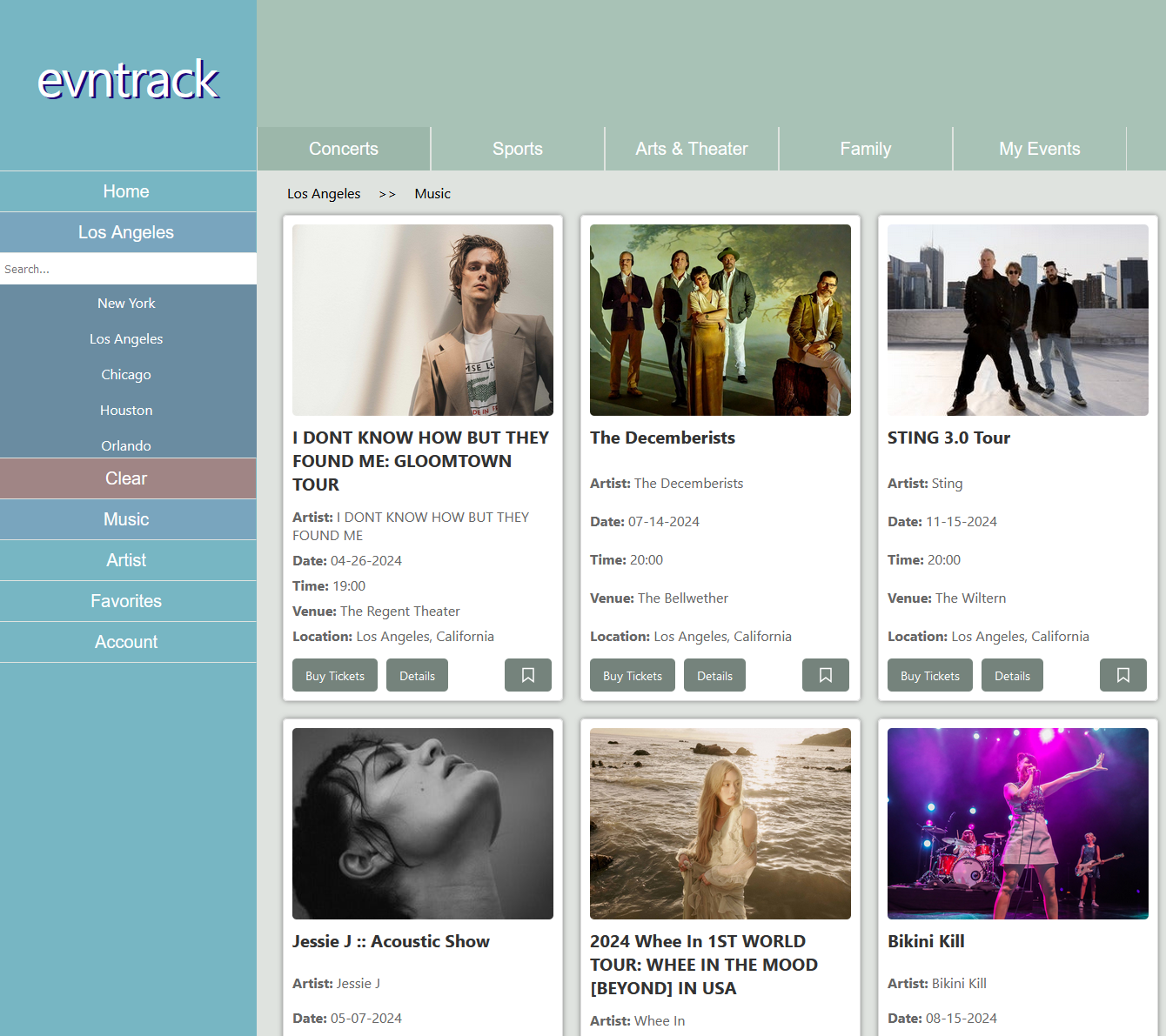Buy Tickets for The Decemberists
1166x1036 pixels.
pyautogui.click(x=633, y=675)
